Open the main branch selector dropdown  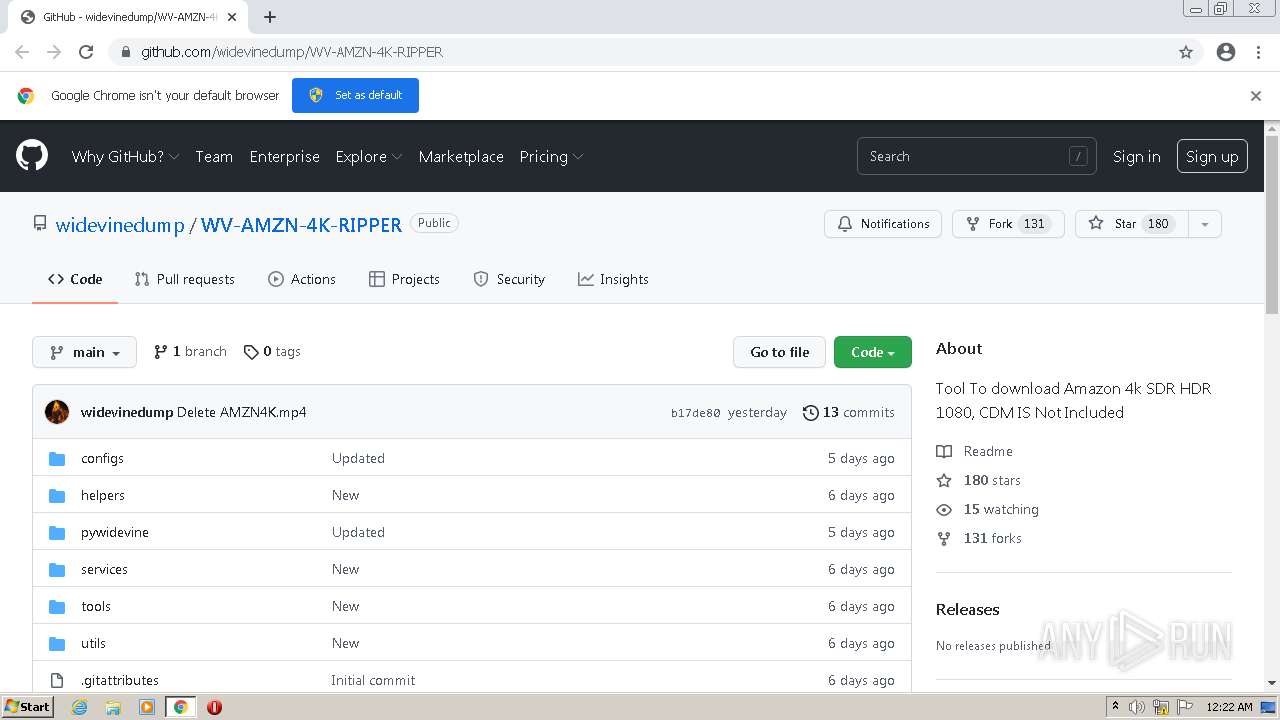coord(85,352)
